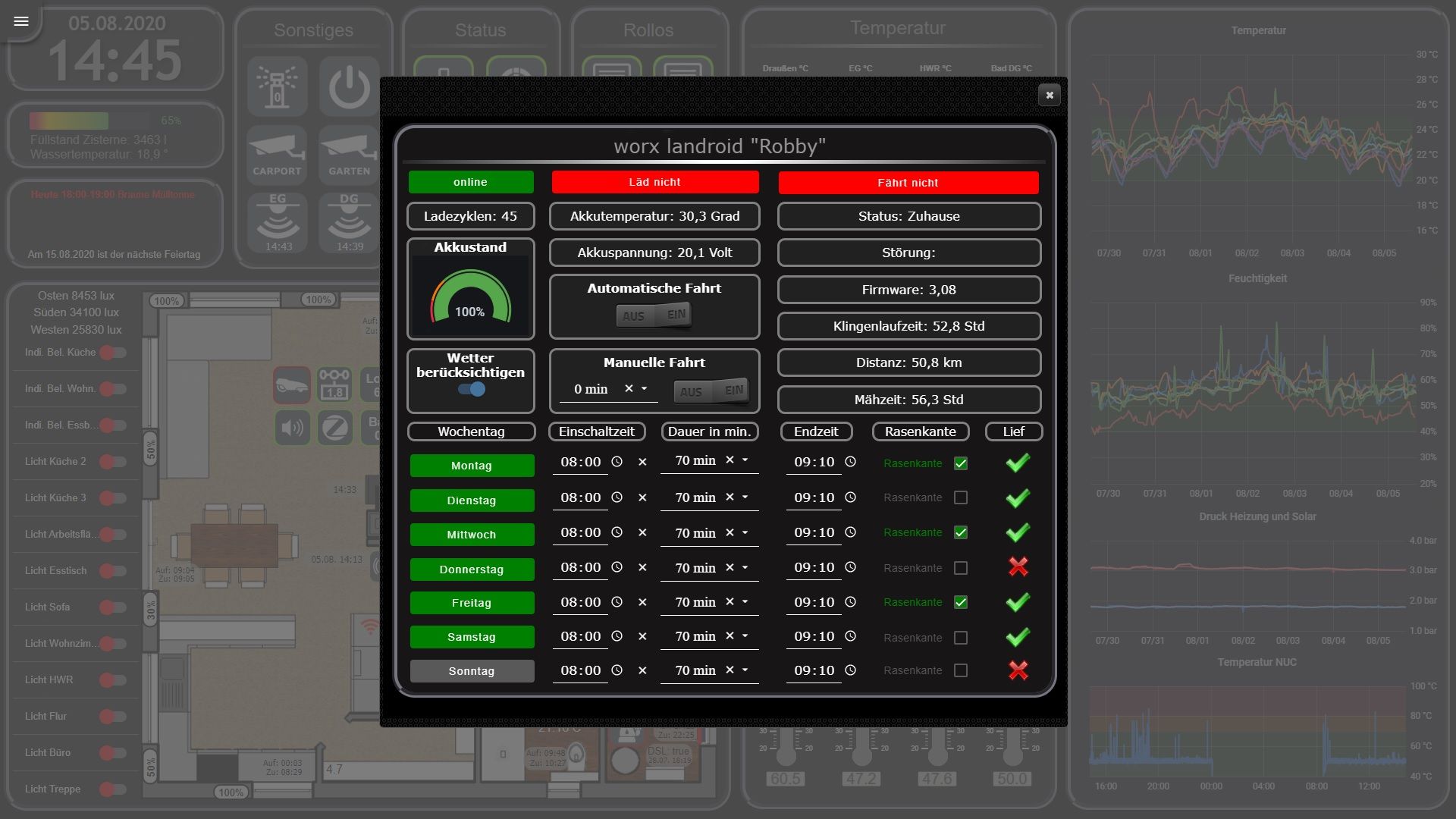Clear the Sonntag start time with X
This screenshot has width=1456, height=819.
pos(642,670)
